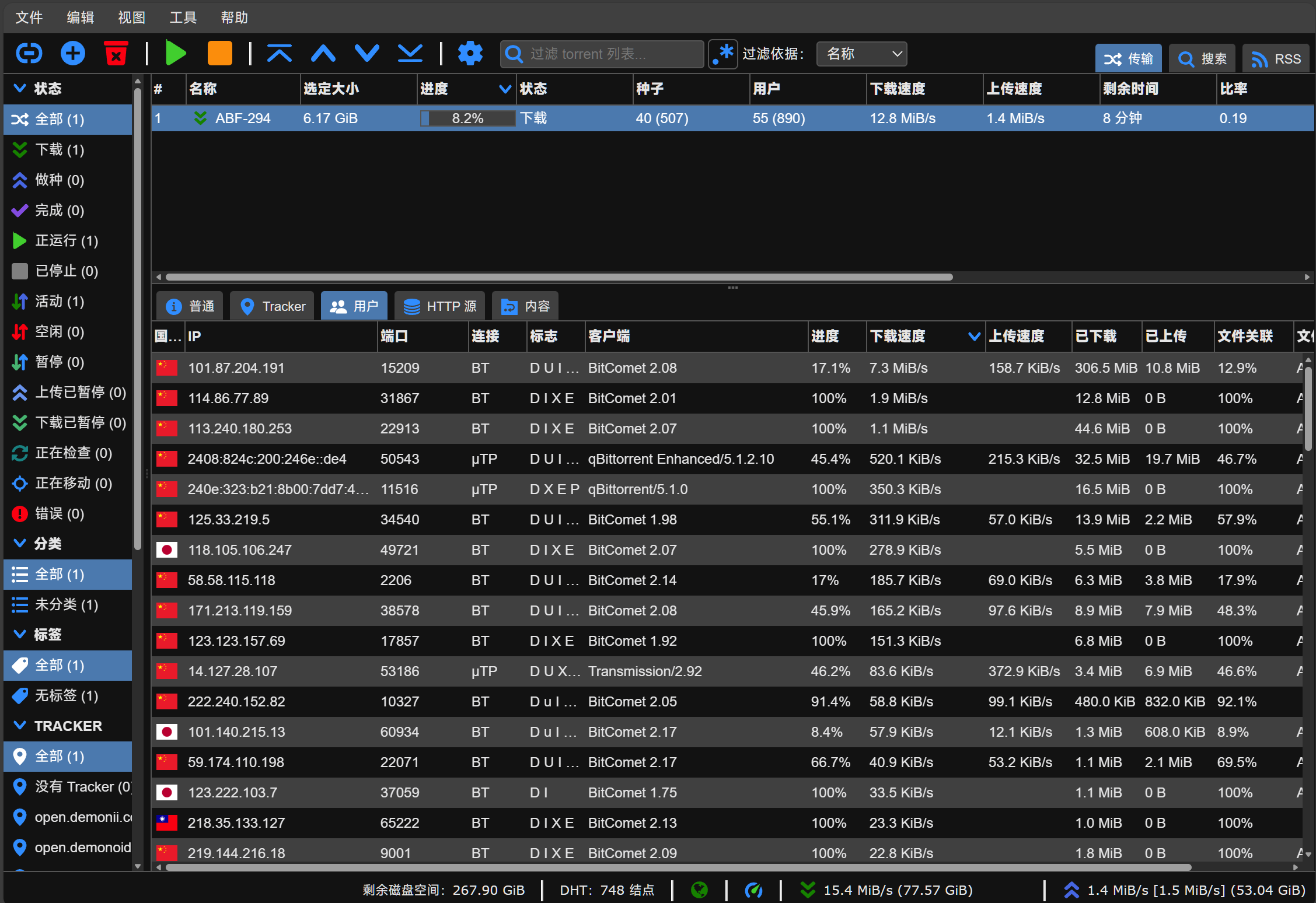
Task: Collapse the TRACKER sidebar section
Action: pyautogui.click(x=19, y=725)
